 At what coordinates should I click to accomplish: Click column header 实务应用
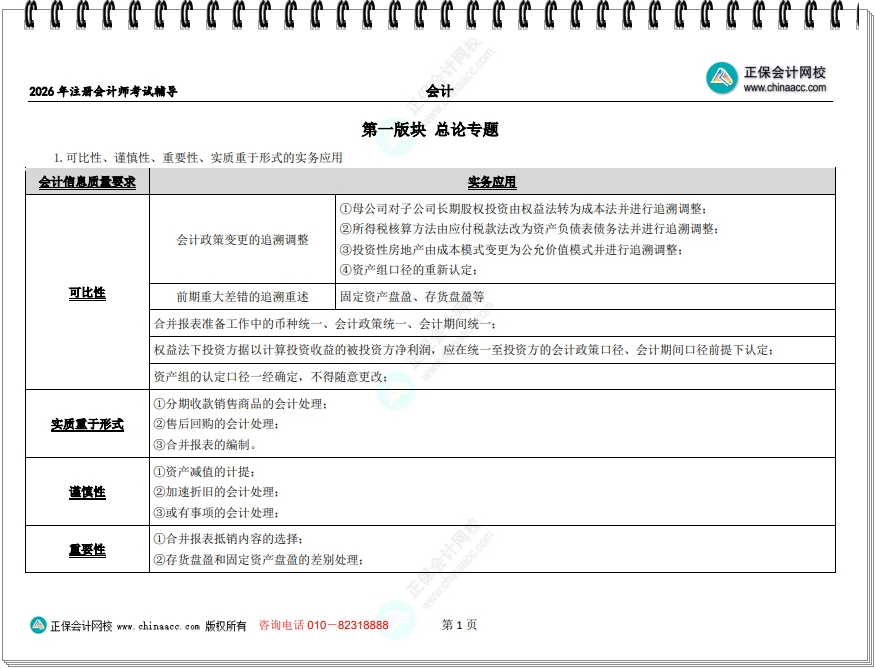coord(492,182)
